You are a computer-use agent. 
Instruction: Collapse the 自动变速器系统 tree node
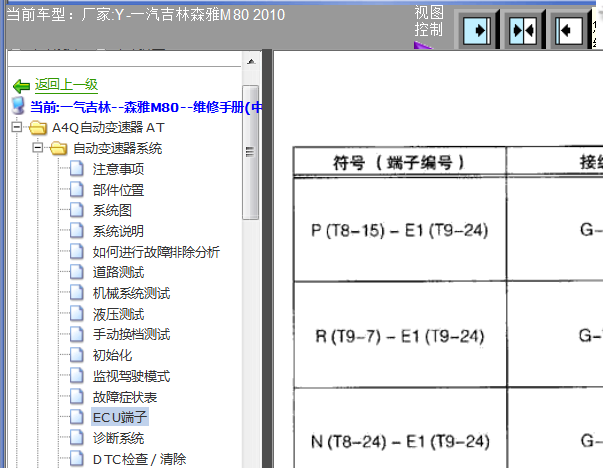38,147
